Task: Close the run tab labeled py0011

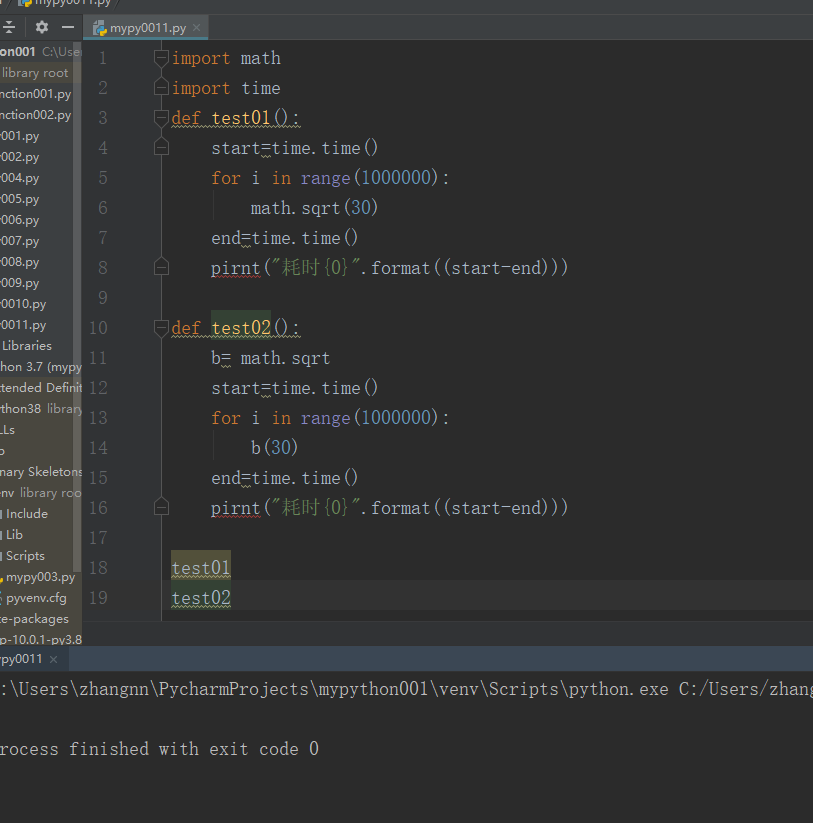Action: [53, 659]
